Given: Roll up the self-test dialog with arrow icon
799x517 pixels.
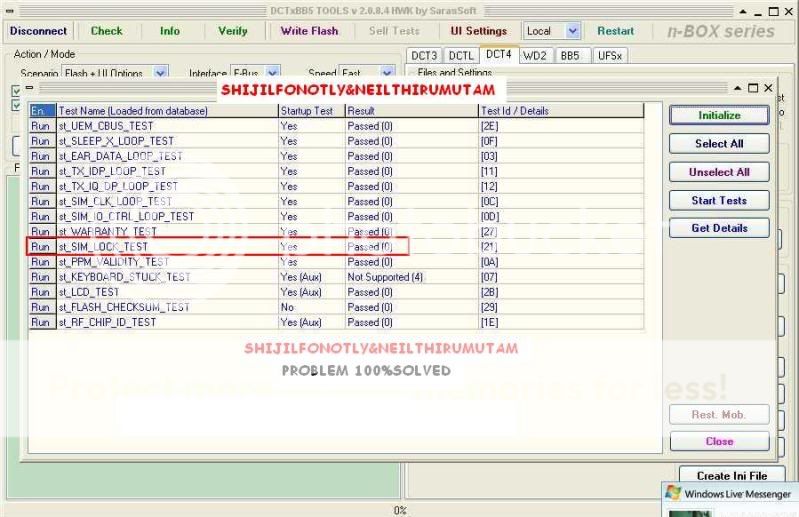Looking at the screenshot, I should pos(737,88).
